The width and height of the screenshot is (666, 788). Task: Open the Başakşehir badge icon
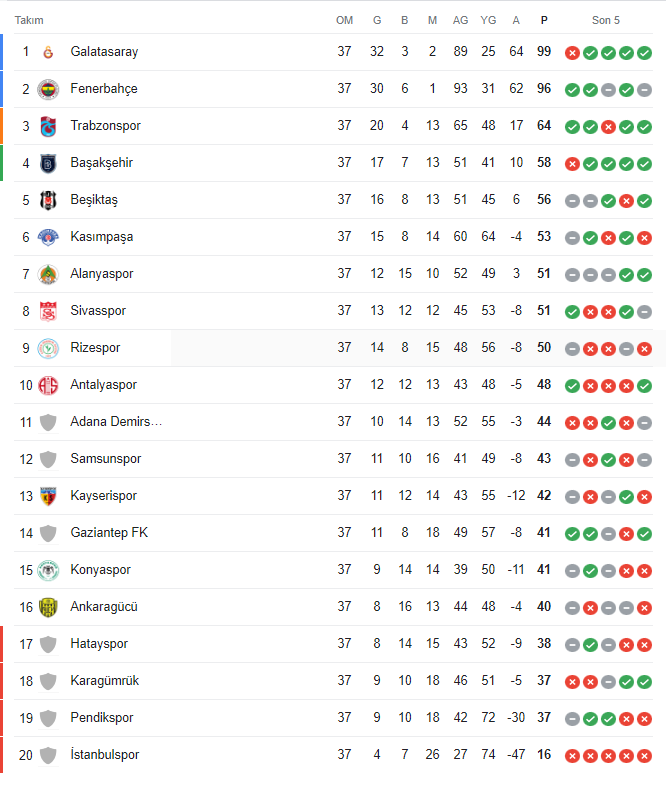[x=48, y=163]
